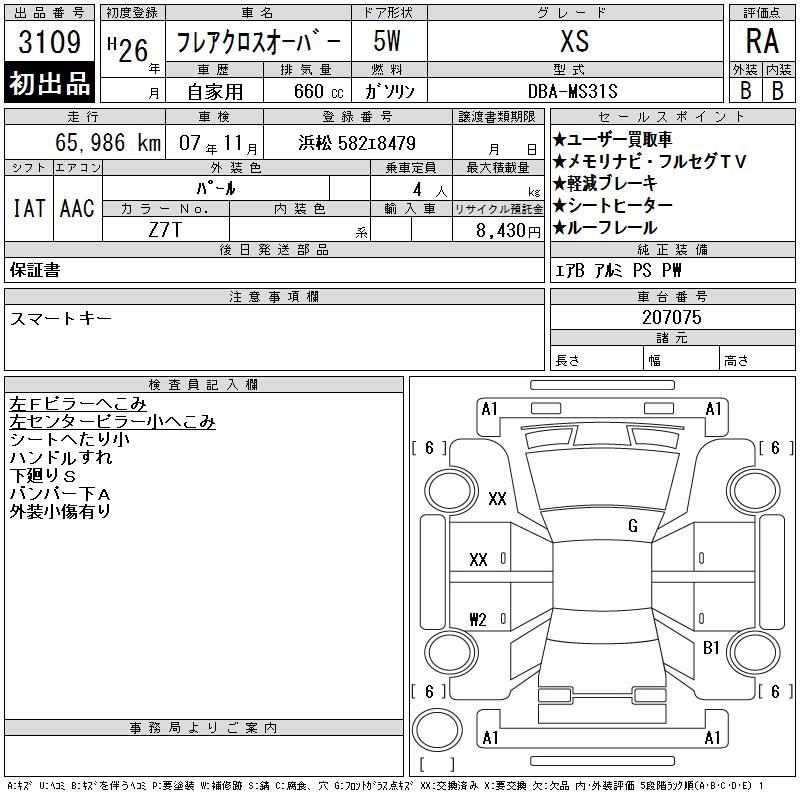The height and width of the screenshot is (800, 800).
Task: Select the 検査員記入欄 header
Action: [203, 385]
